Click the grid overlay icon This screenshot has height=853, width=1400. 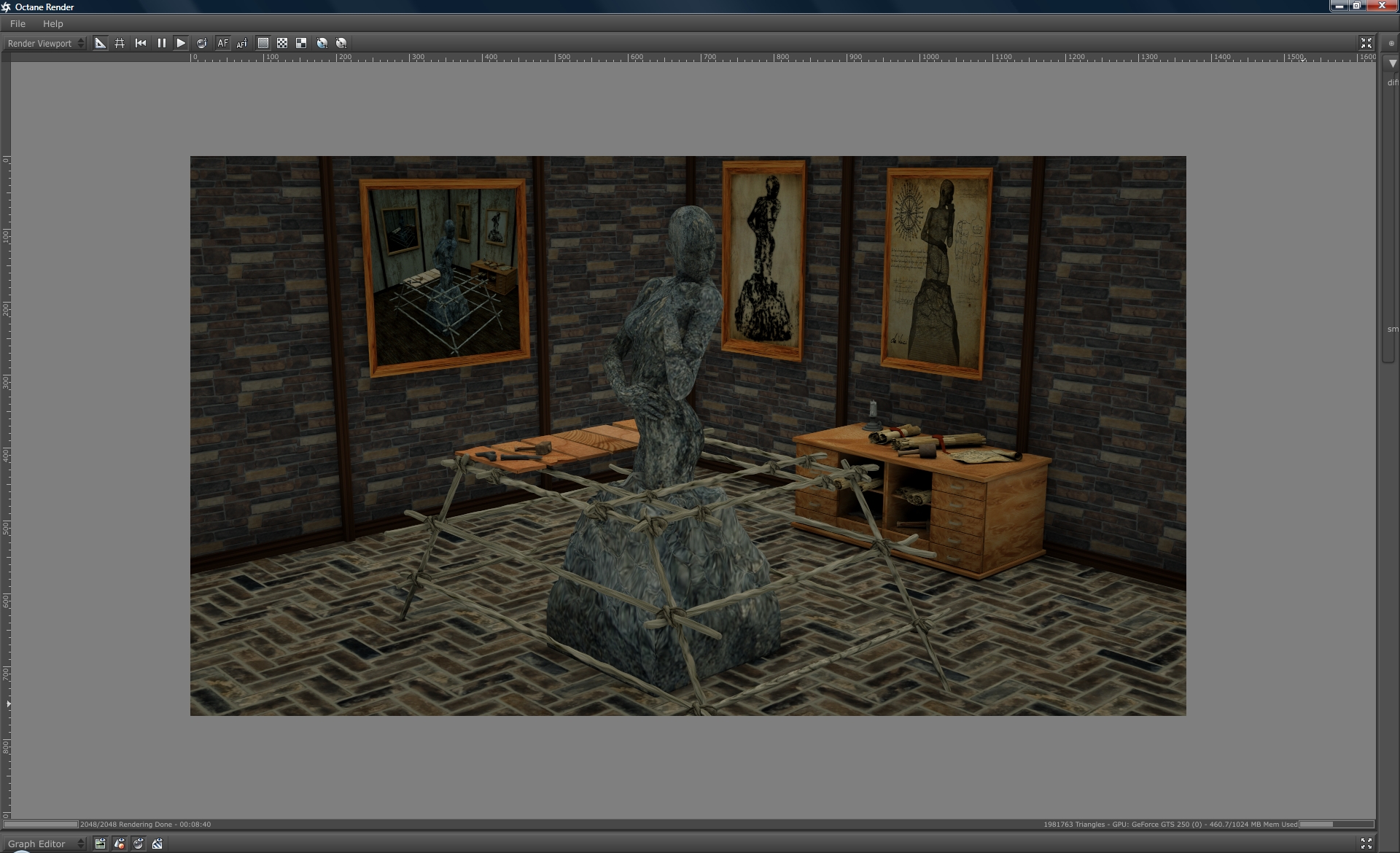(x=120, y=43)
